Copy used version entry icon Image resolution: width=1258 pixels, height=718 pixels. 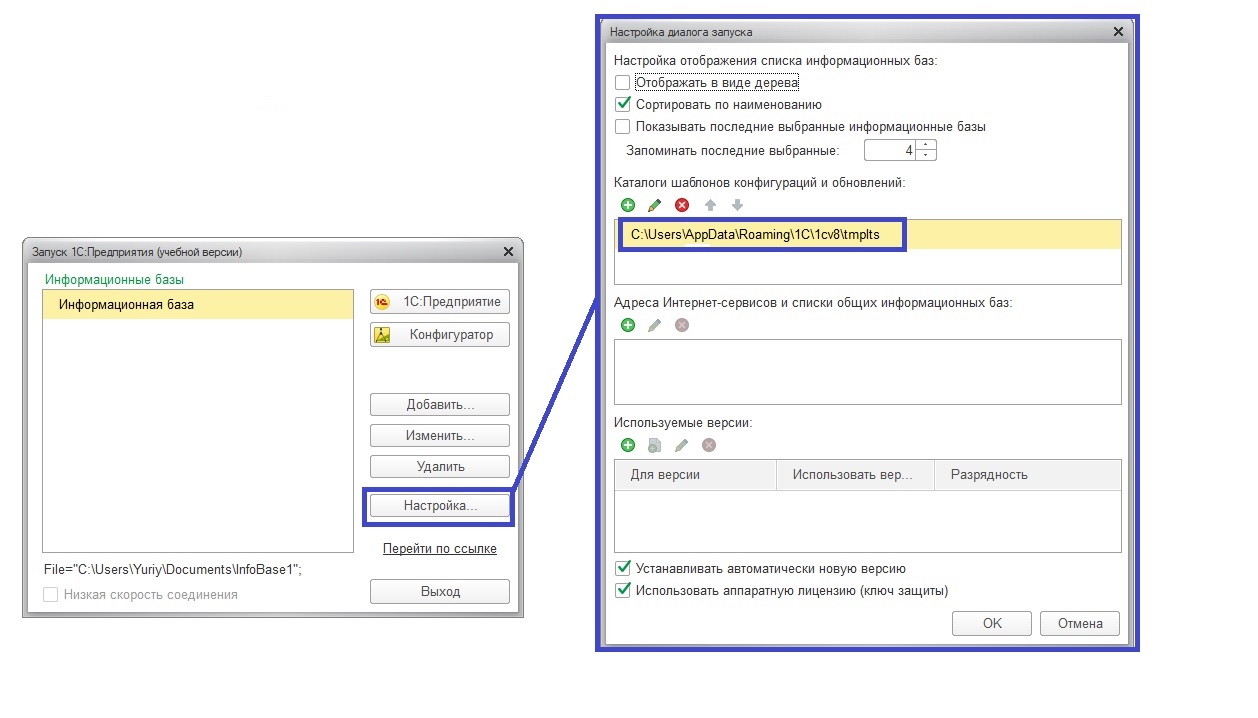click(x=655, y=445)
